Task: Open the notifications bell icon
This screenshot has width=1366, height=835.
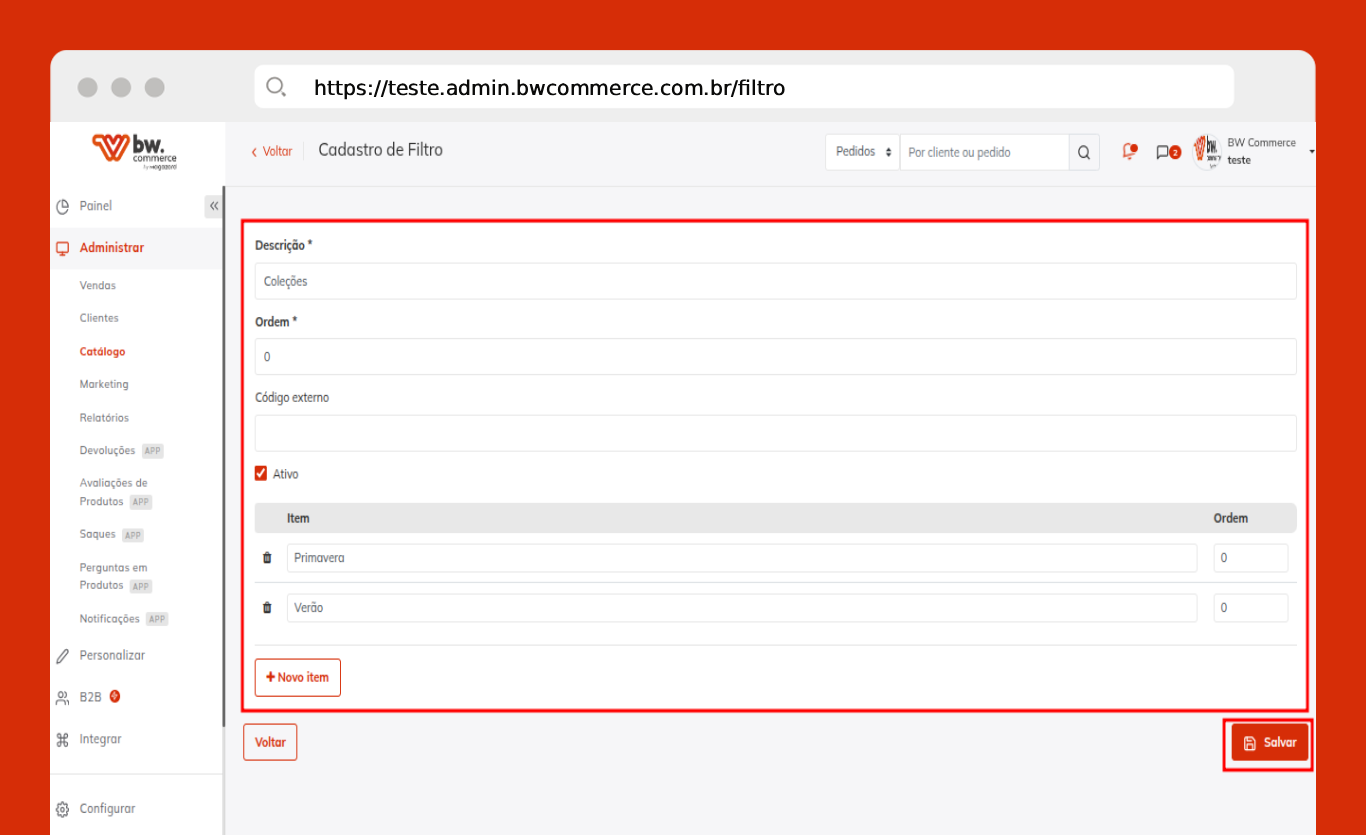Action: (x=1129, y=152)
